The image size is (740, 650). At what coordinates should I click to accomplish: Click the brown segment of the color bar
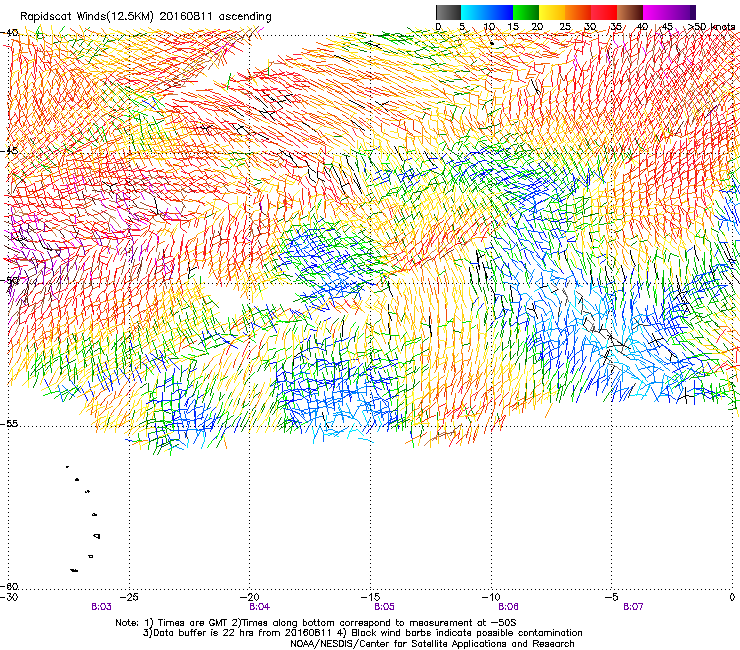[x=630, y=12]
